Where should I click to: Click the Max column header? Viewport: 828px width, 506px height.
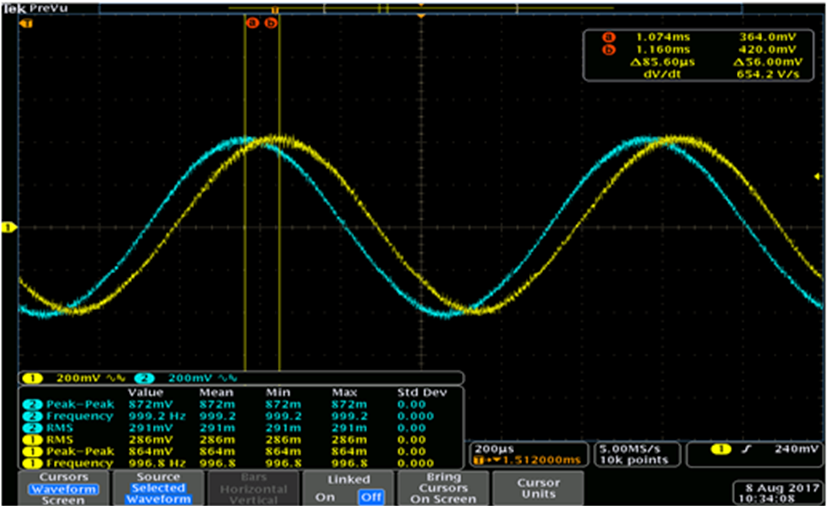tap(344, 392)
